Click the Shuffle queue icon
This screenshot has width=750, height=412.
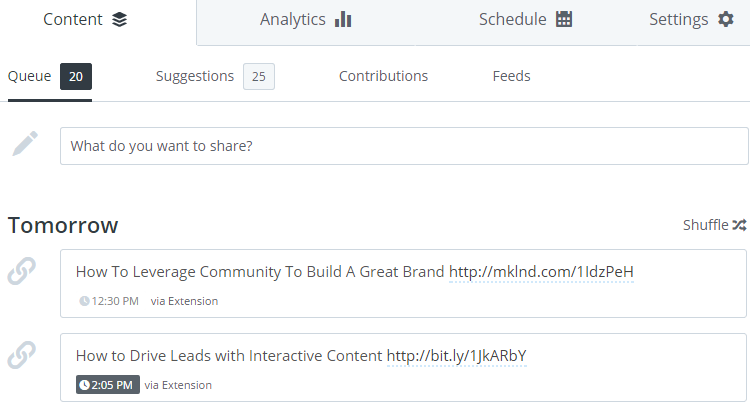click(x=739, y=225)
